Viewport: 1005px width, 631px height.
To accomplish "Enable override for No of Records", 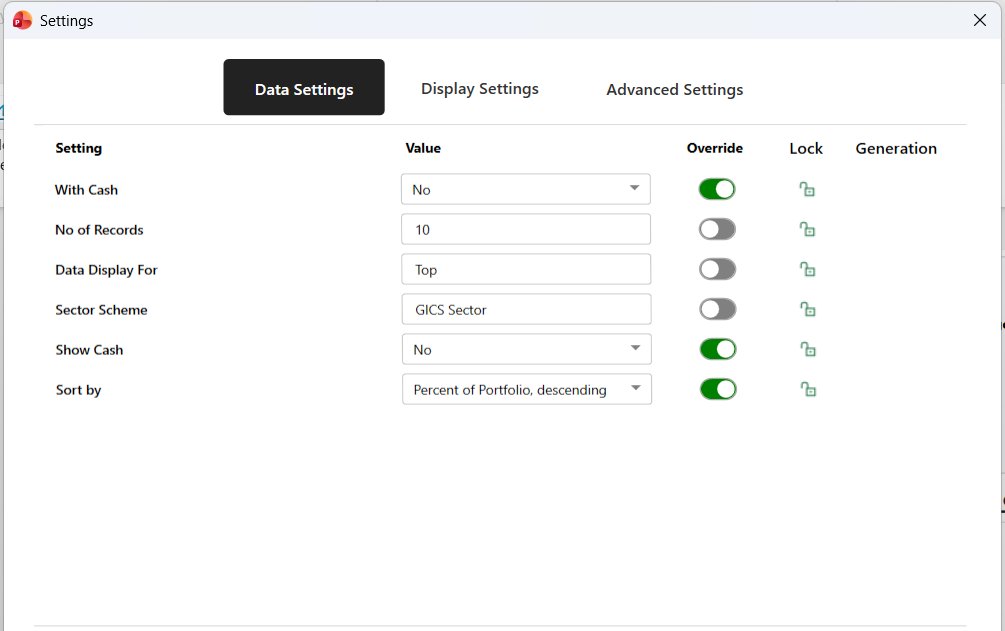I will 717,229.
